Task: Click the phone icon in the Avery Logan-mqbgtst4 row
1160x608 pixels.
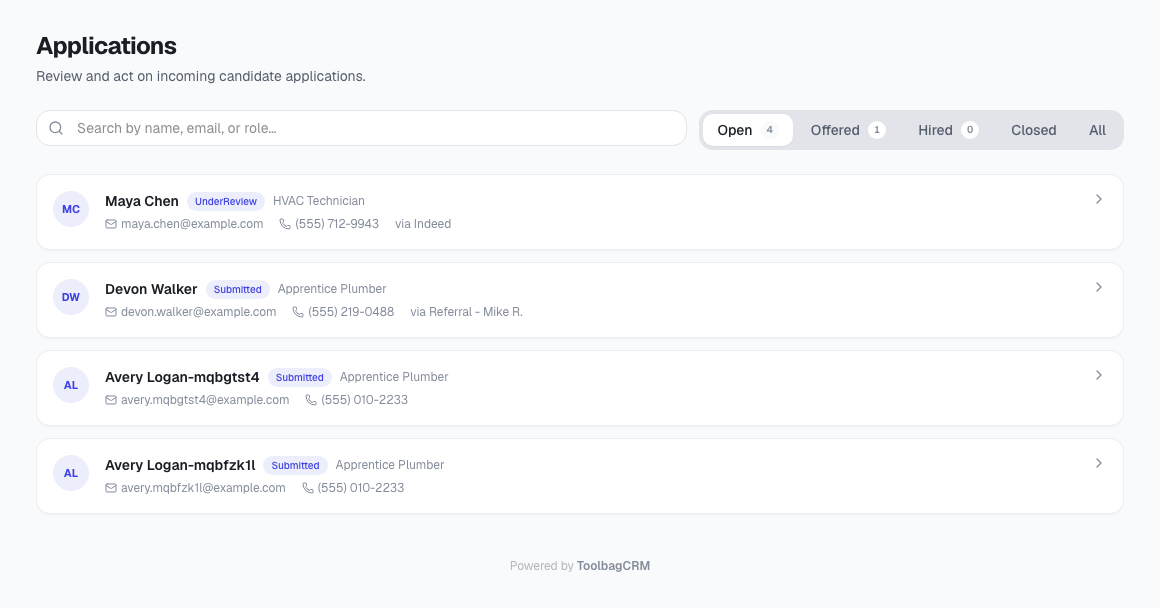Action: click(311, 400)
